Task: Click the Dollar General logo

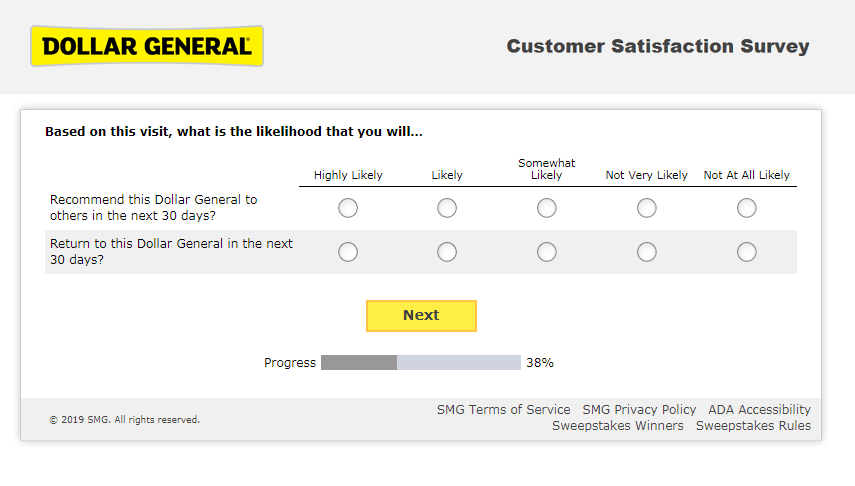Action: coord(147,46)
